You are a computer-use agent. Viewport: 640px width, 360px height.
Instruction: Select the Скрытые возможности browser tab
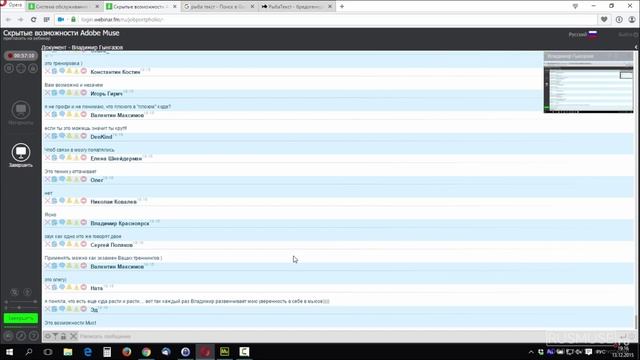pyautogui.click(x=141, y=7)
